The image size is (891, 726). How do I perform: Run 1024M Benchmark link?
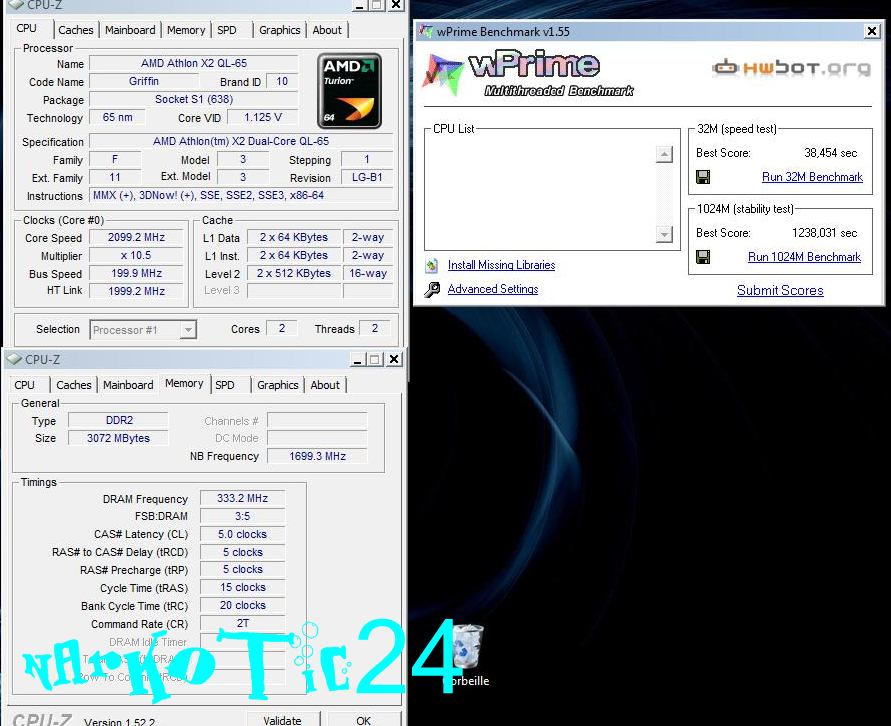804,257
